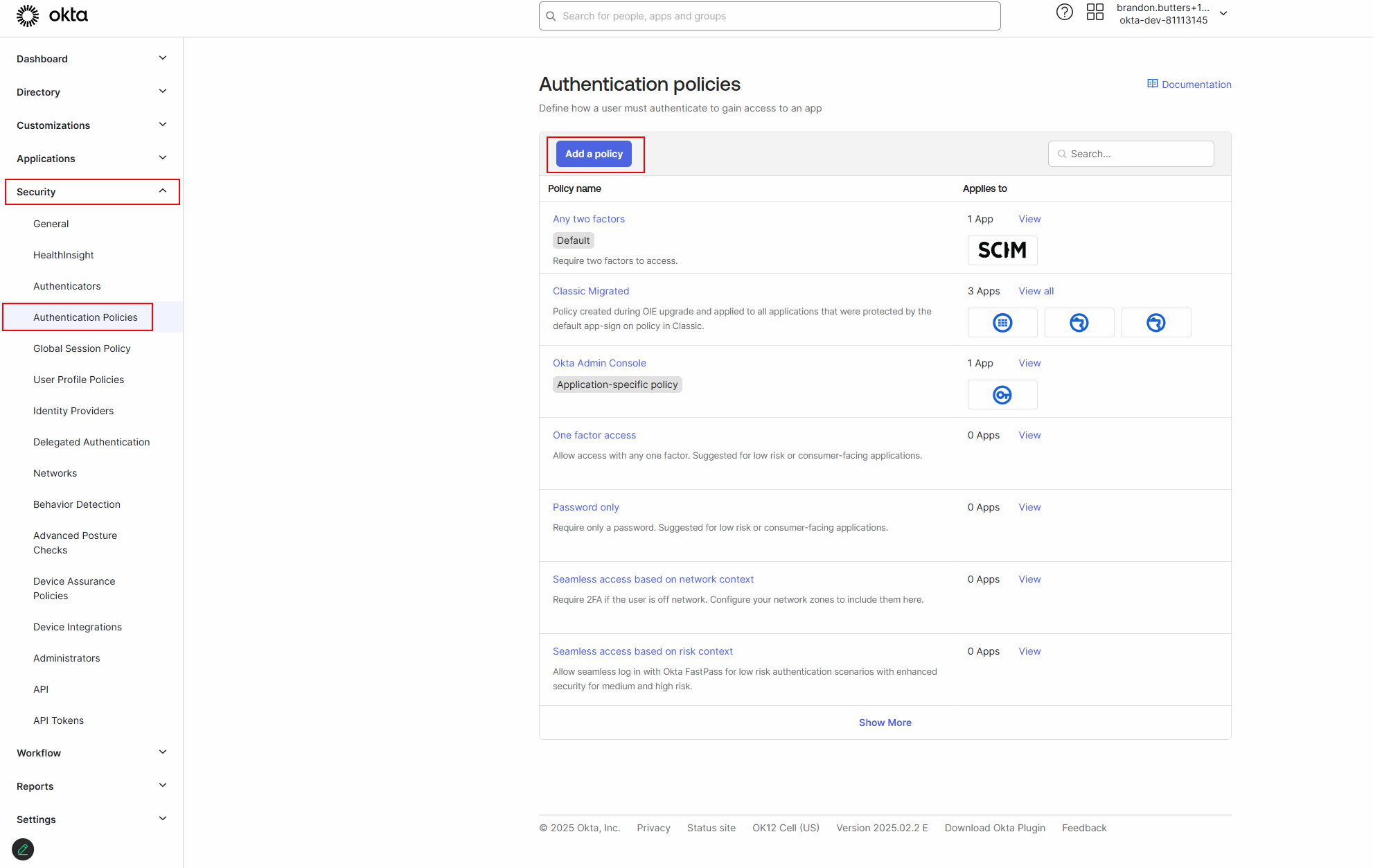Click the Documentation book icon
This screenshot has height=868, width=1373.
[x=1152, y=84]
